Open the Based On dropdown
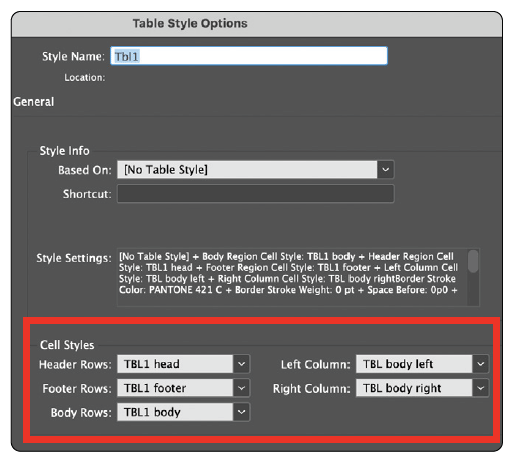Image resolution: width=516 pixels, height=466 pixels. click(255, 170)
